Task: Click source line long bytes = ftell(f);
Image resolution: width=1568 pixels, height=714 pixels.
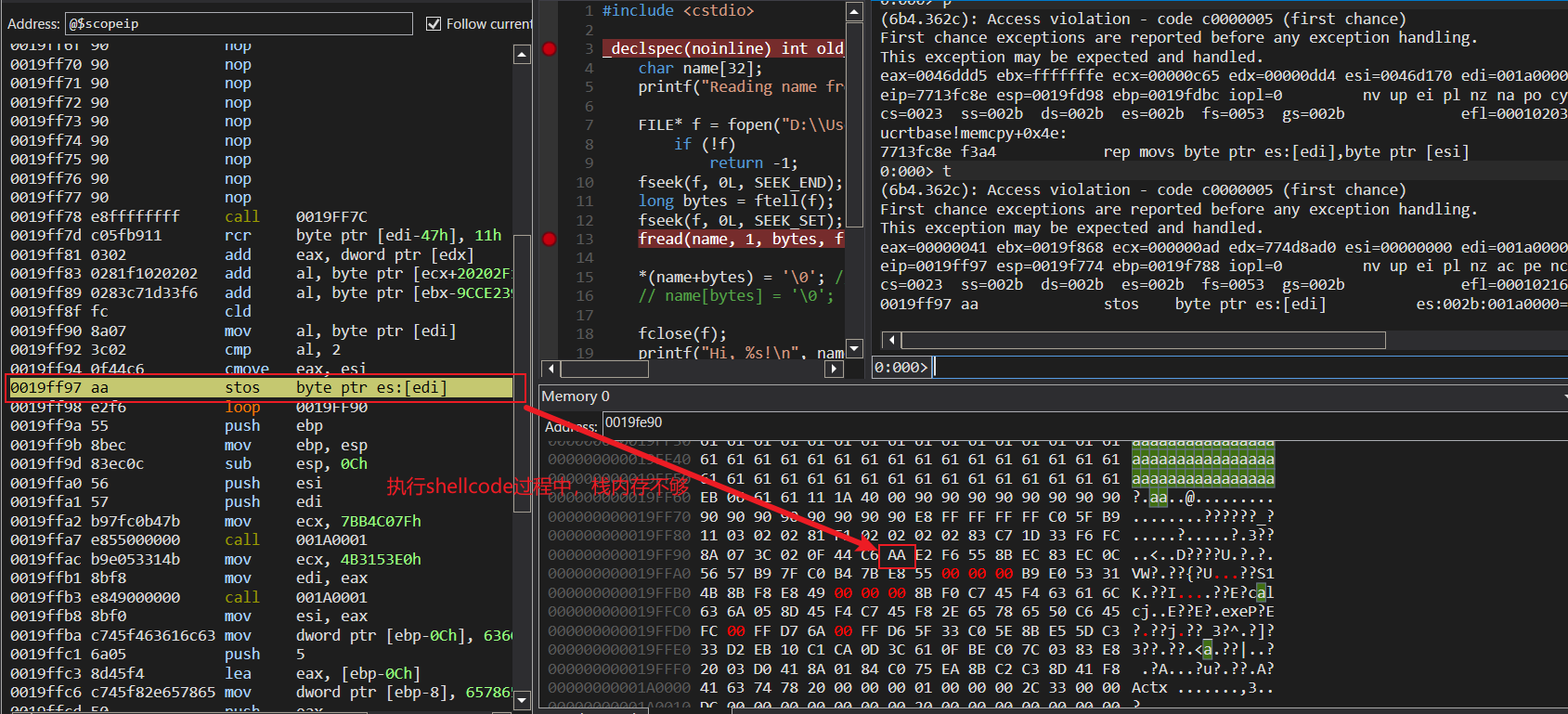Action: pyautogui.click(x=735, y=201)
